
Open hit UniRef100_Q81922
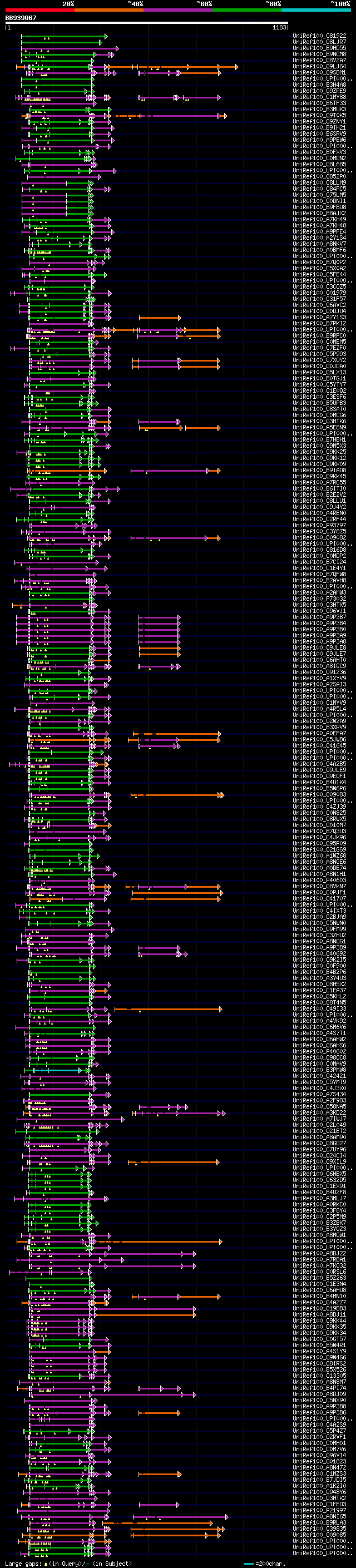[x=319, y=36]
